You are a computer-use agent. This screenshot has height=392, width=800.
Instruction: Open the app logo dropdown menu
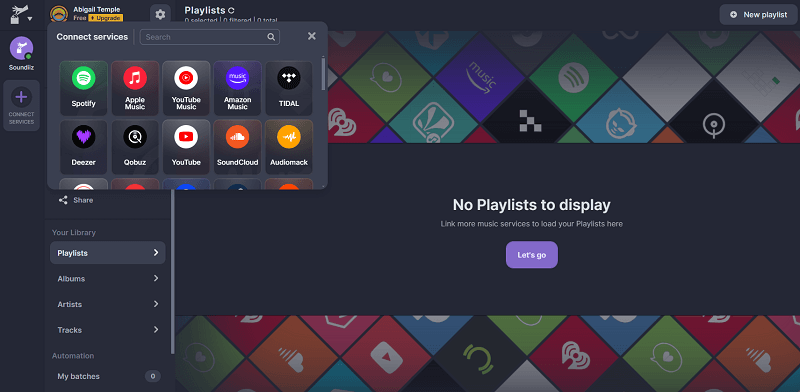coord(21,14)
